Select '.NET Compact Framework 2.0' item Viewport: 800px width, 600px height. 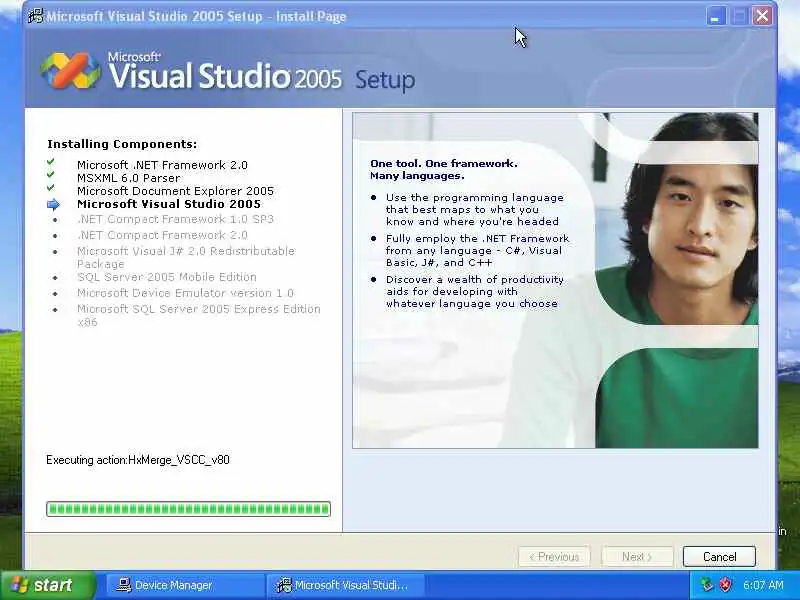tap(162, 235)
